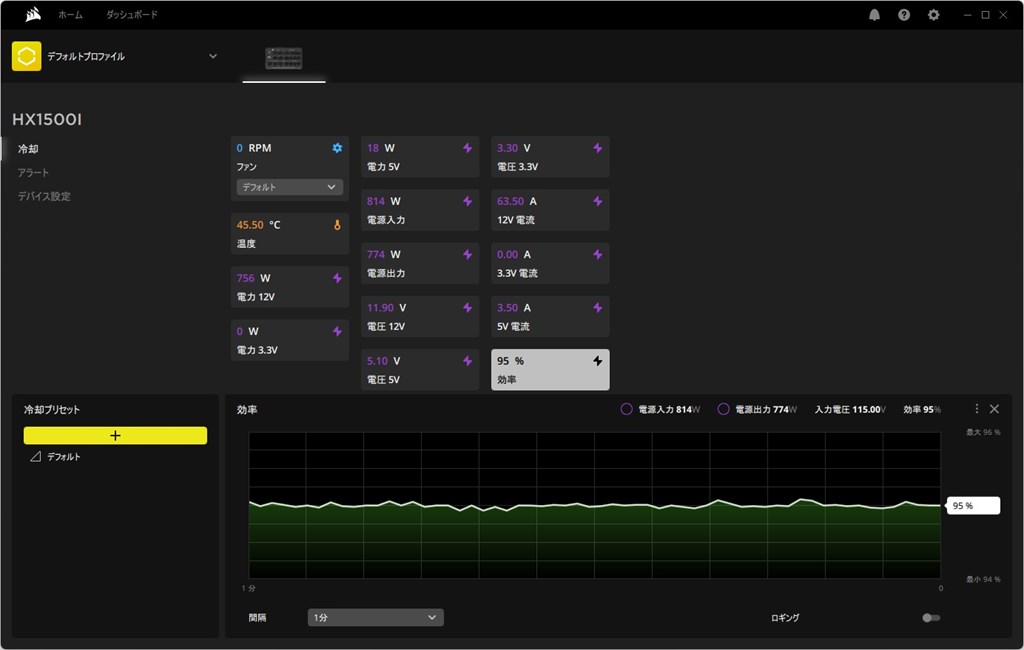This screenshot has width=1024, height=650.
Task: Click the yellow profile hexagon icon
Action: coord(26,56)
